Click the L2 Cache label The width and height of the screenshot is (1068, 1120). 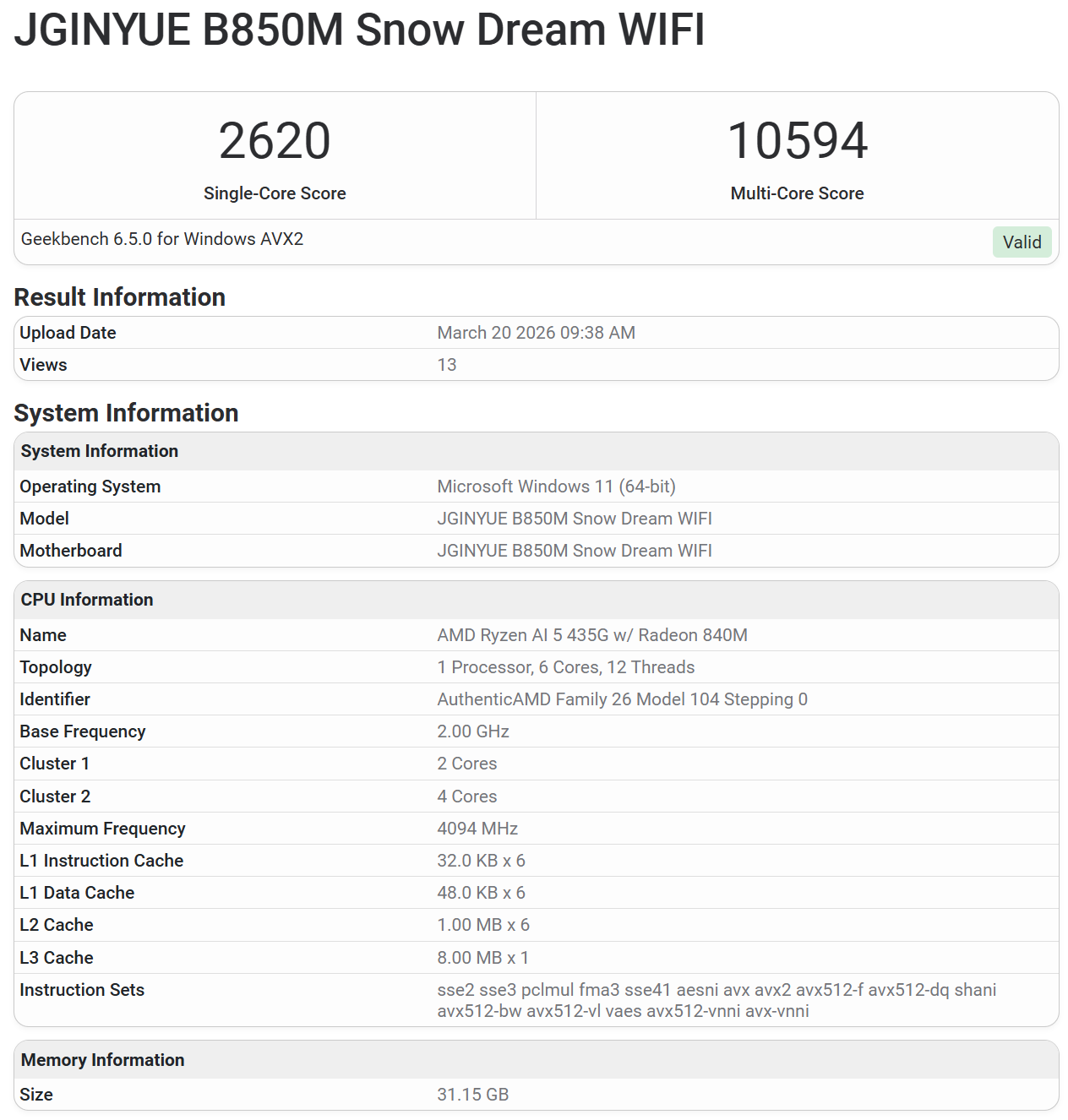tap(57, 925)
